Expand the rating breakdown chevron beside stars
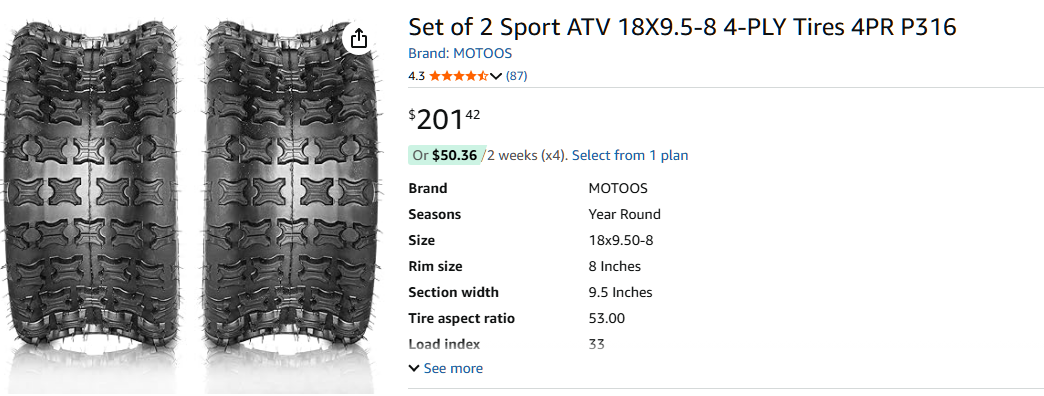Image resolution: width=1044 pixels, height=396 pixels. [x=495, y=76]
